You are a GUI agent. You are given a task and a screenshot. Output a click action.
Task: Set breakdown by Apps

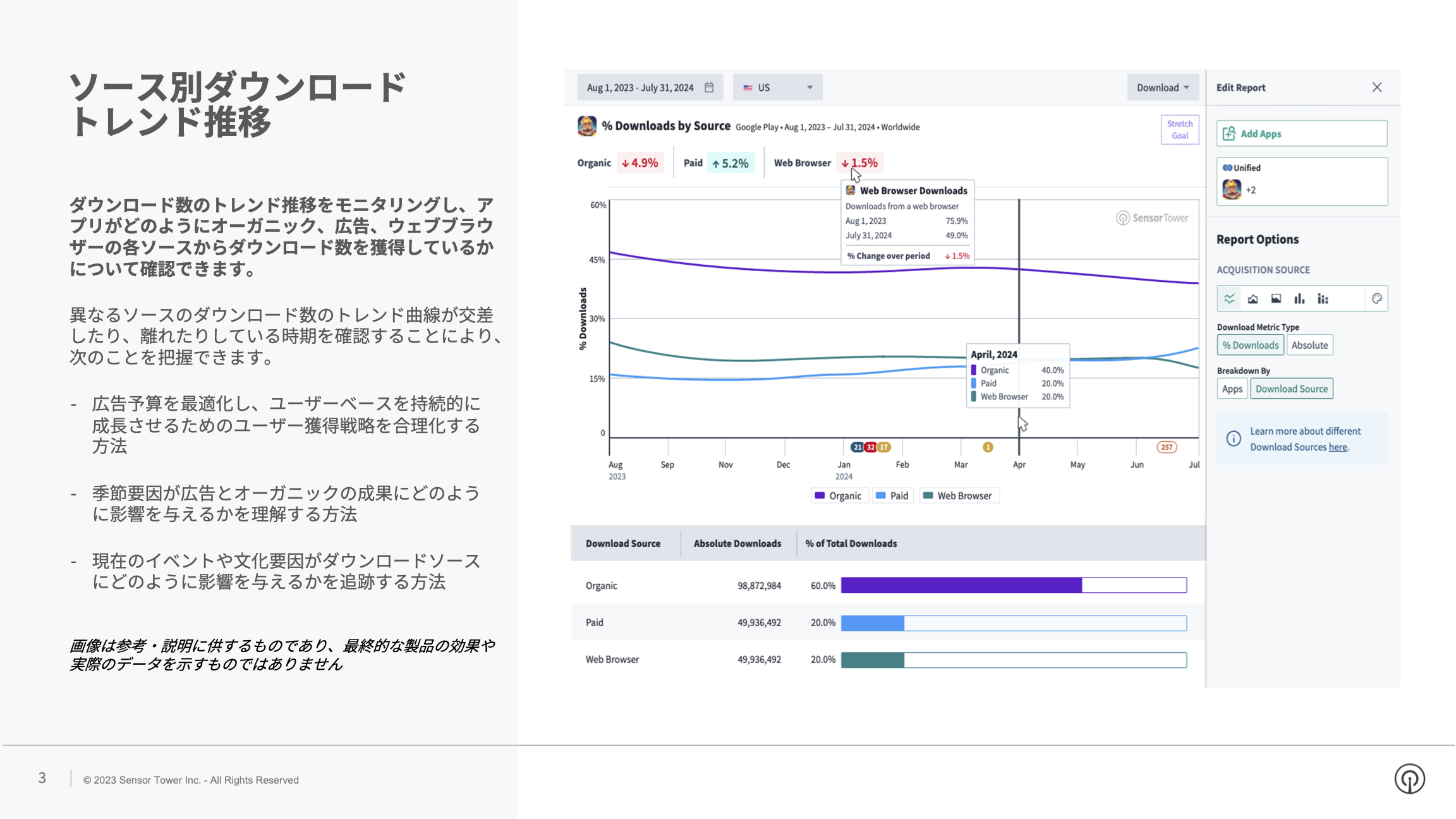coord(1232,389)
